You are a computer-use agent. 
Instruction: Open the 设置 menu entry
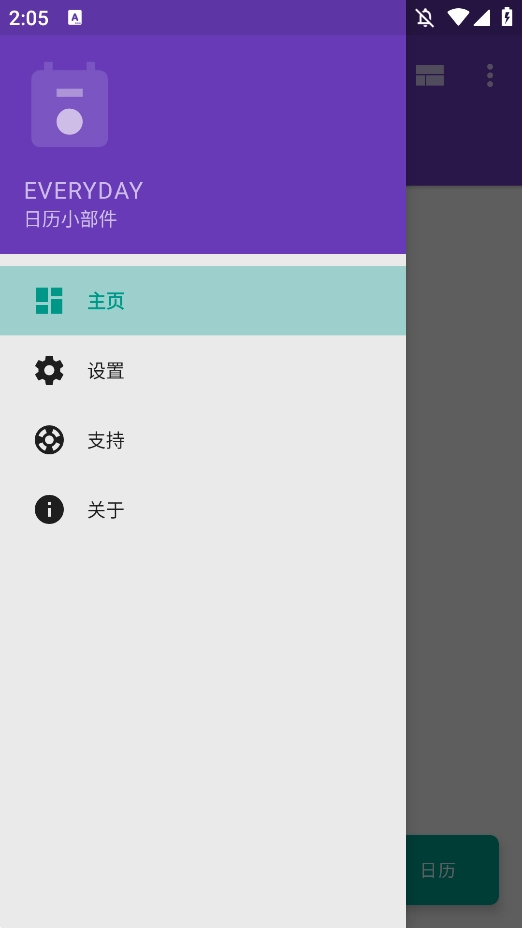(203, 370)
